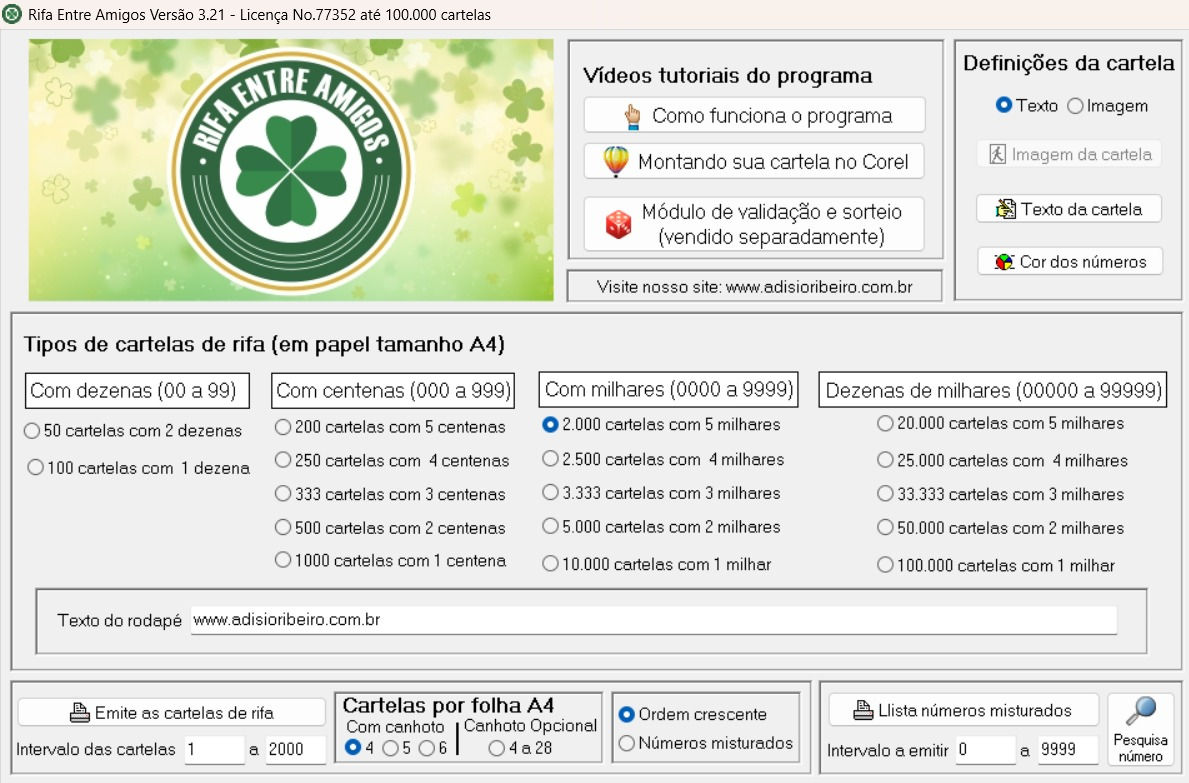
Task: Select 500 cartelas com 2 centenas
Action: (283, 527)
